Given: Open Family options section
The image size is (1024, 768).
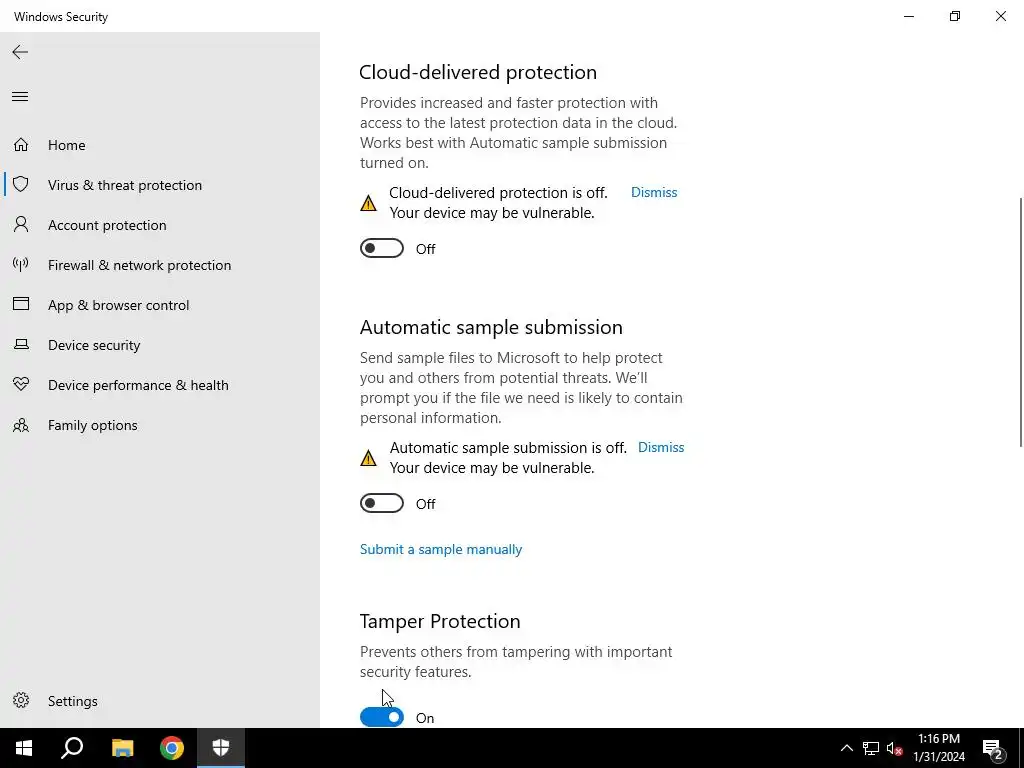Looking at the screenshot, I should (92, 425).
